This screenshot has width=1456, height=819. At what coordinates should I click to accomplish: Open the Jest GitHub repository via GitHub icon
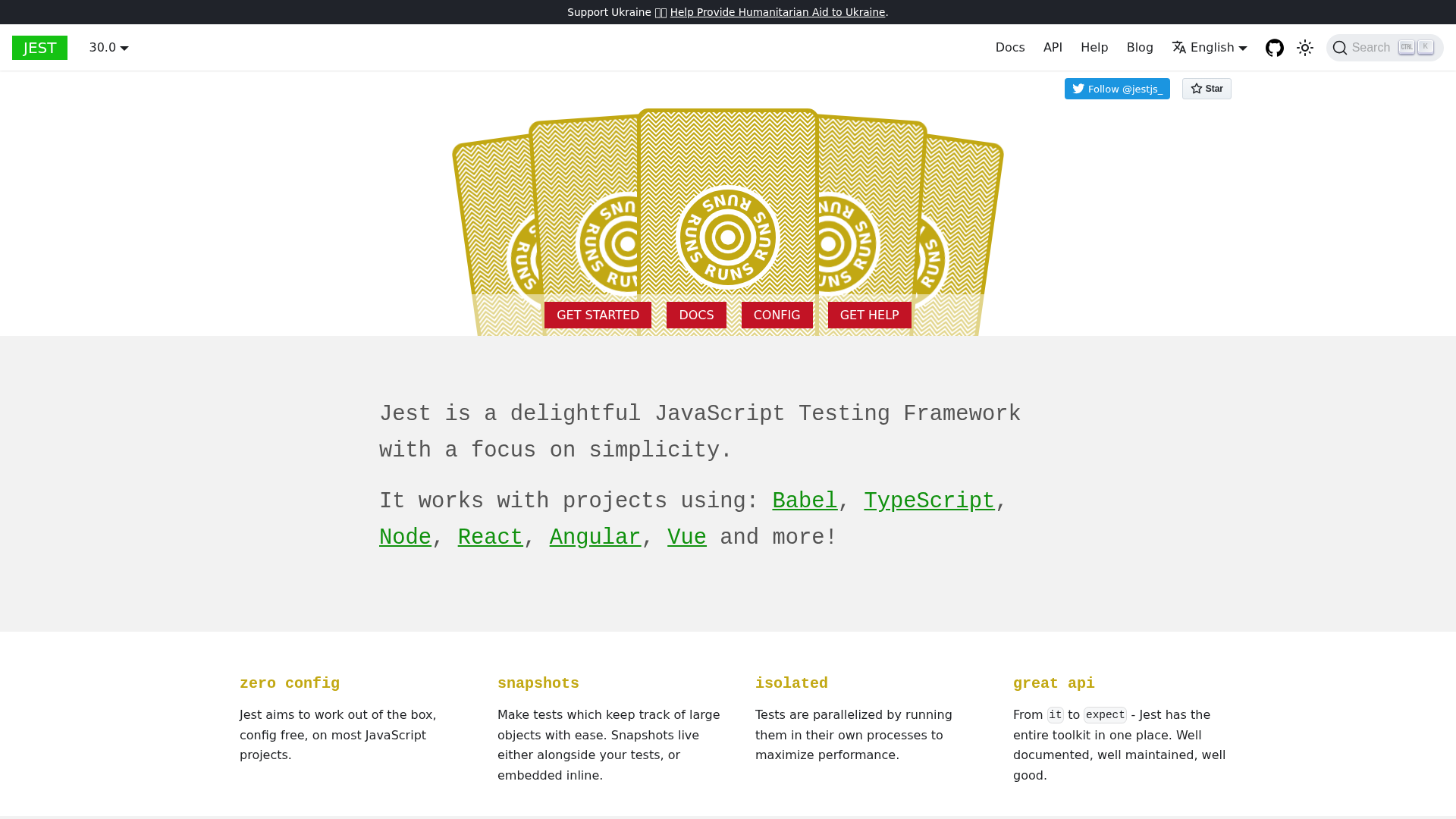1274,47
